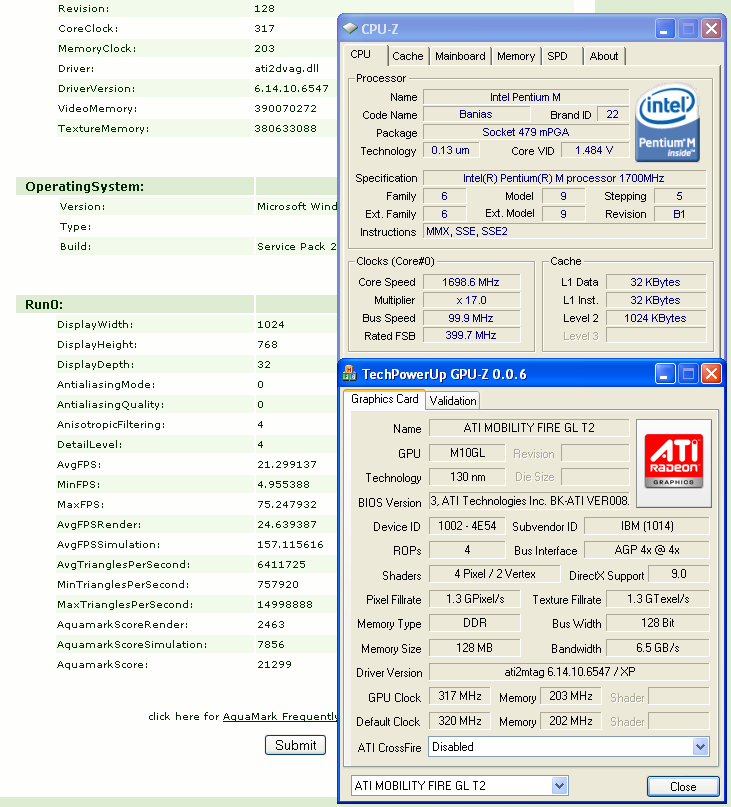
Task: Open the Memory tab in CPU-Z
Action: [516, 56]
